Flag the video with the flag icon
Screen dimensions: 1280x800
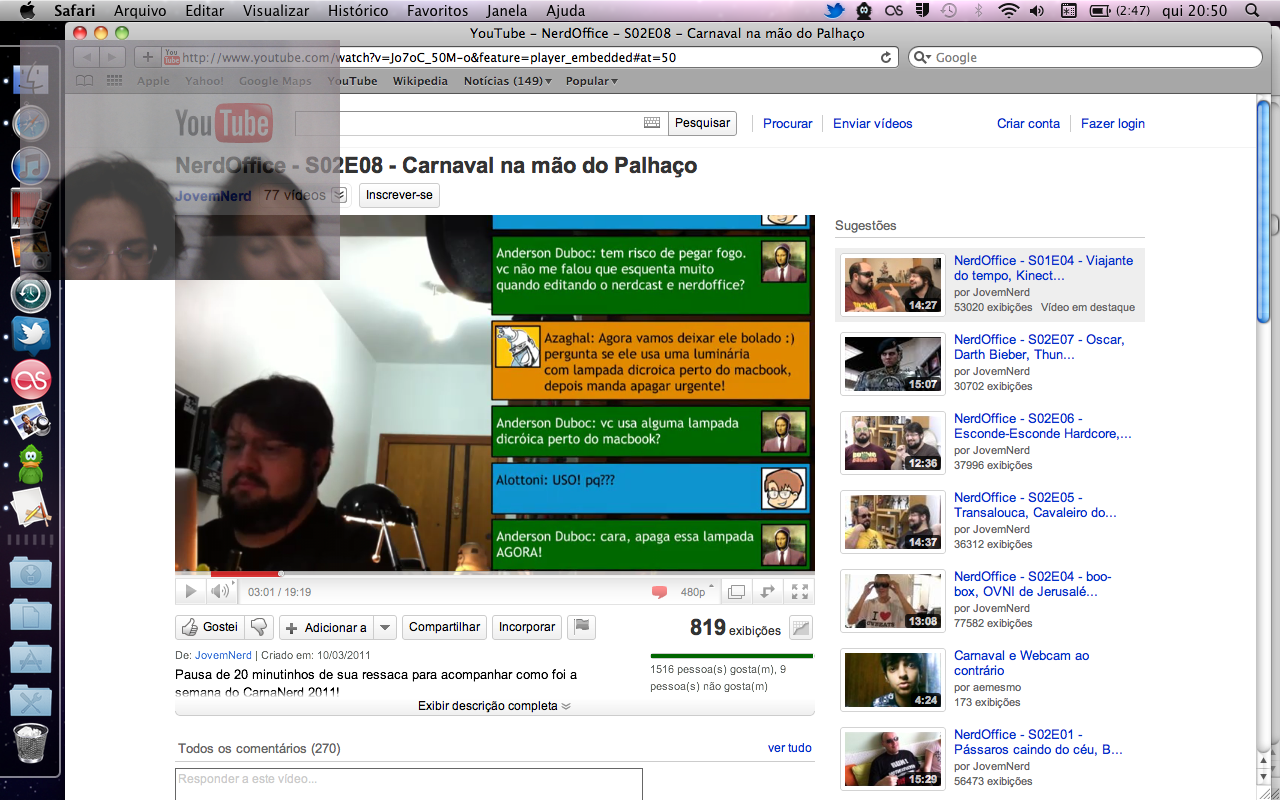pos(582,627)
